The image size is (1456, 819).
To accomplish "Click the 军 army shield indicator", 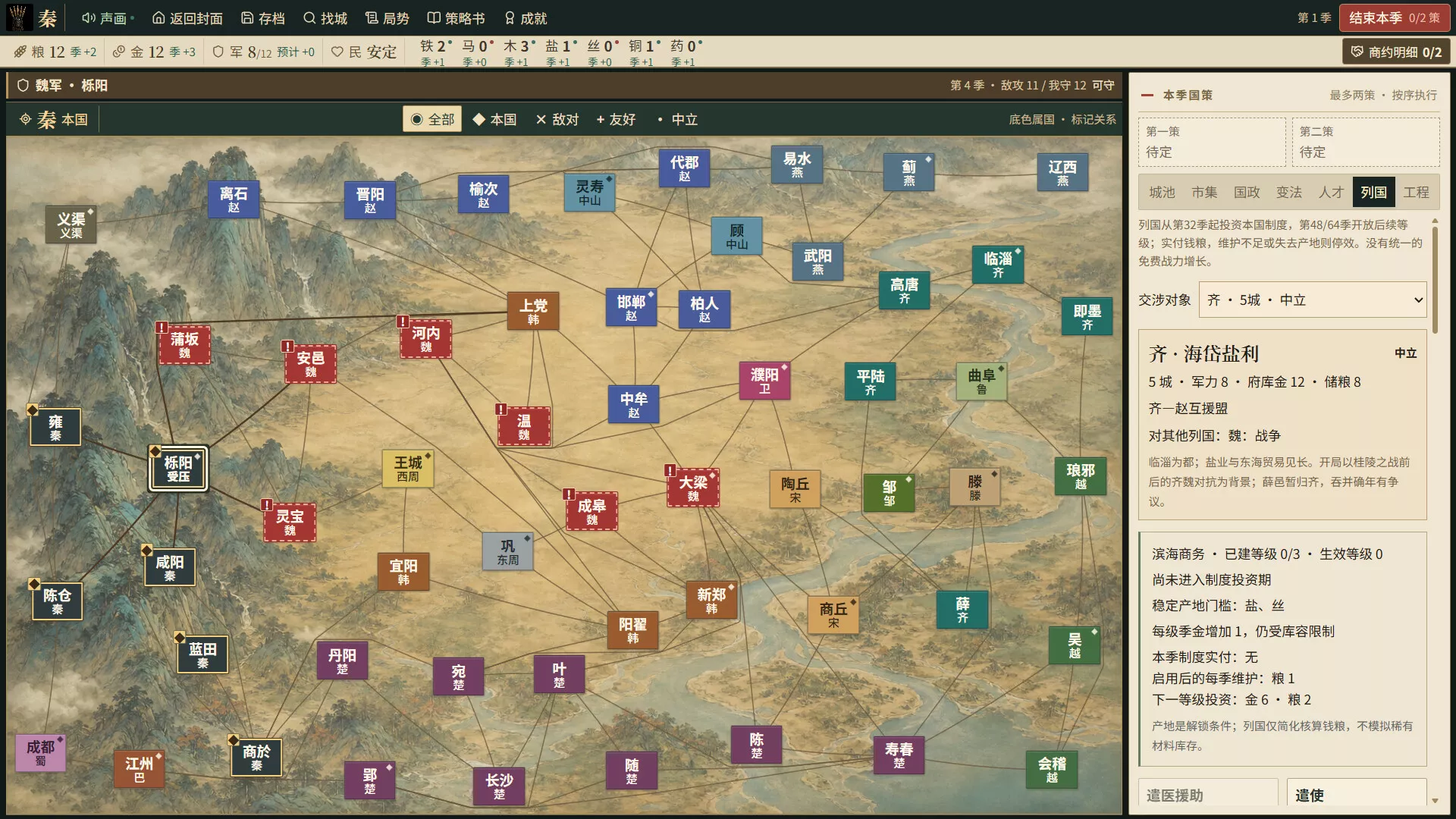I will click(263, 52).
